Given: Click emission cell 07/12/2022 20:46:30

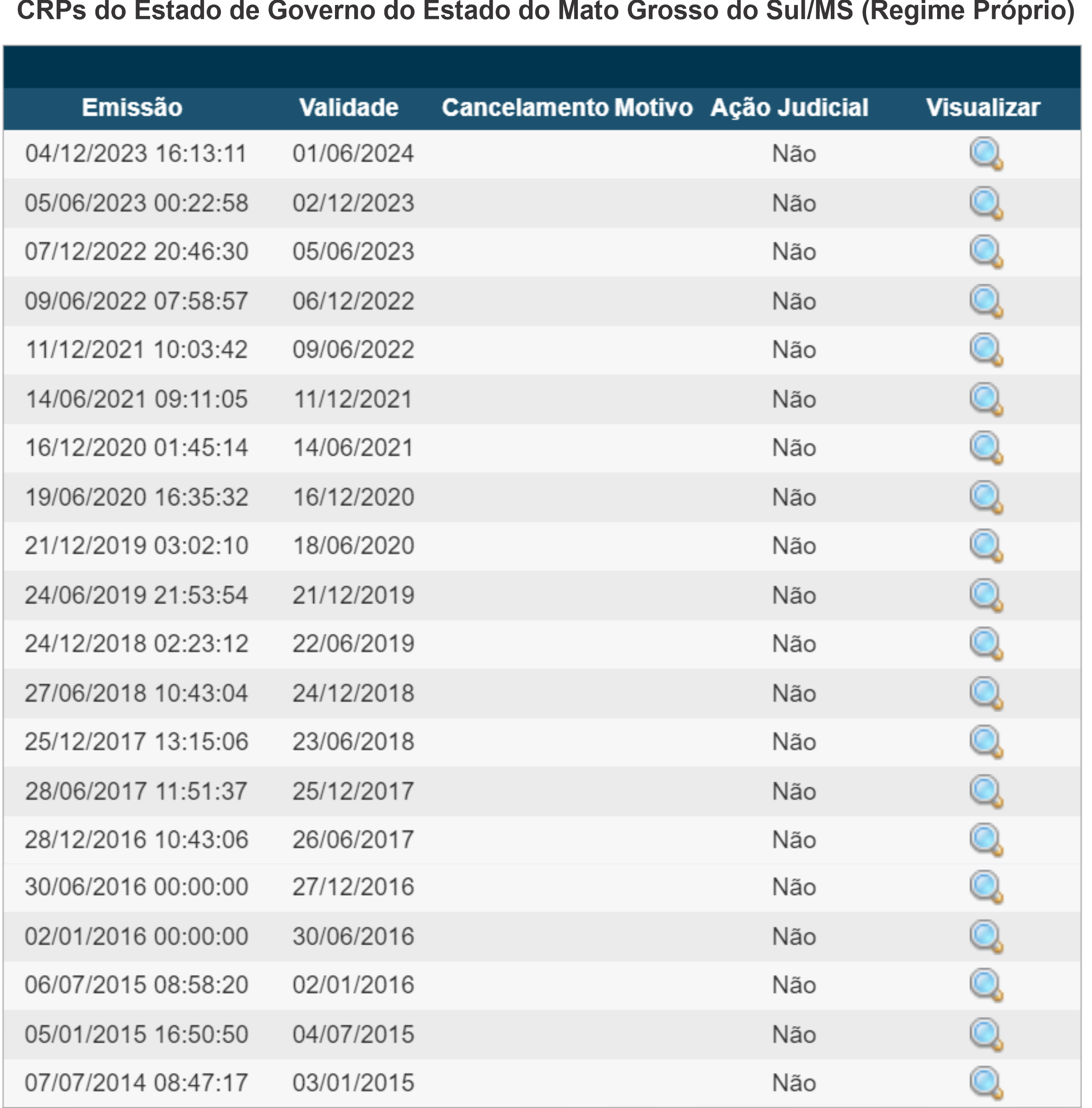Looking at the screenshot, I should (x=137, y=252).
